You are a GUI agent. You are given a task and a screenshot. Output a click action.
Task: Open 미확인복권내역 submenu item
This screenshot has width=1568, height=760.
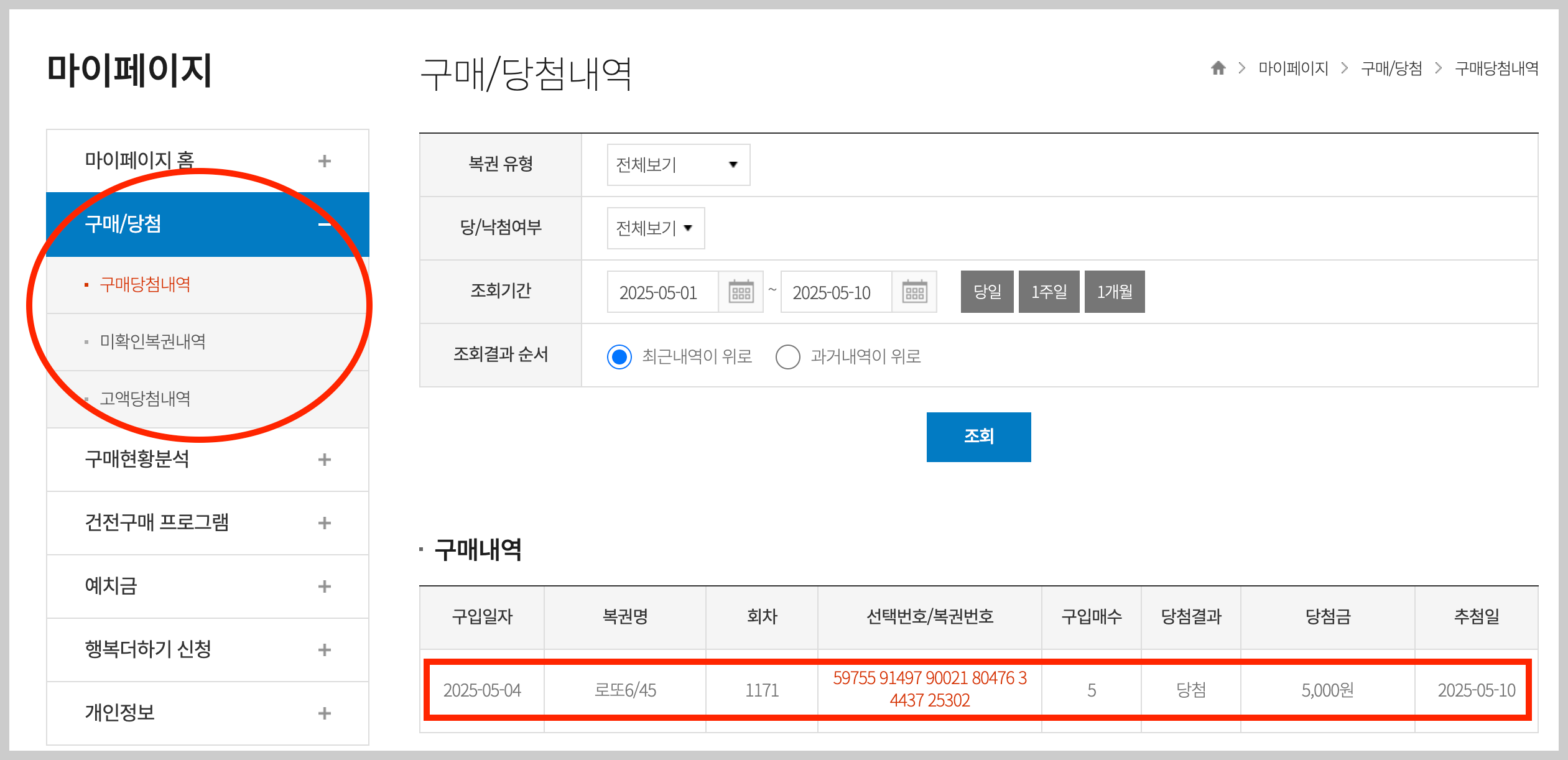click(153, 341)
